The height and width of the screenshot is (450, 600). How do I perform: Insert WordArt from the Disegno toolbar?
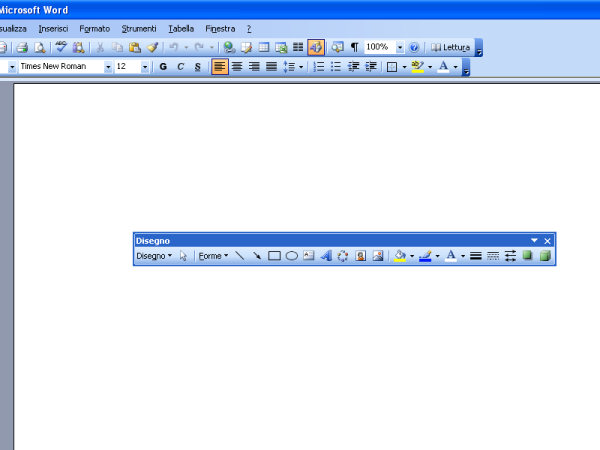325,256
